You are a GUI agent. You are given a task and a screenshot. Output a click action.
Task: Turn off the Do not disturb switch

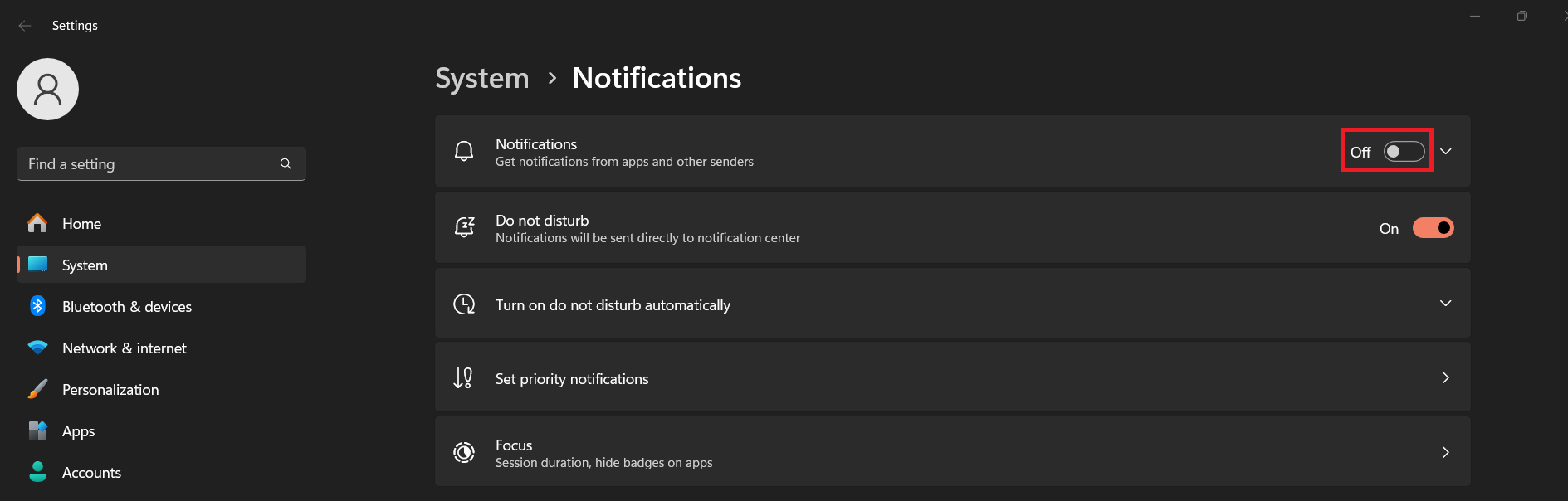tap(1434, 228)
